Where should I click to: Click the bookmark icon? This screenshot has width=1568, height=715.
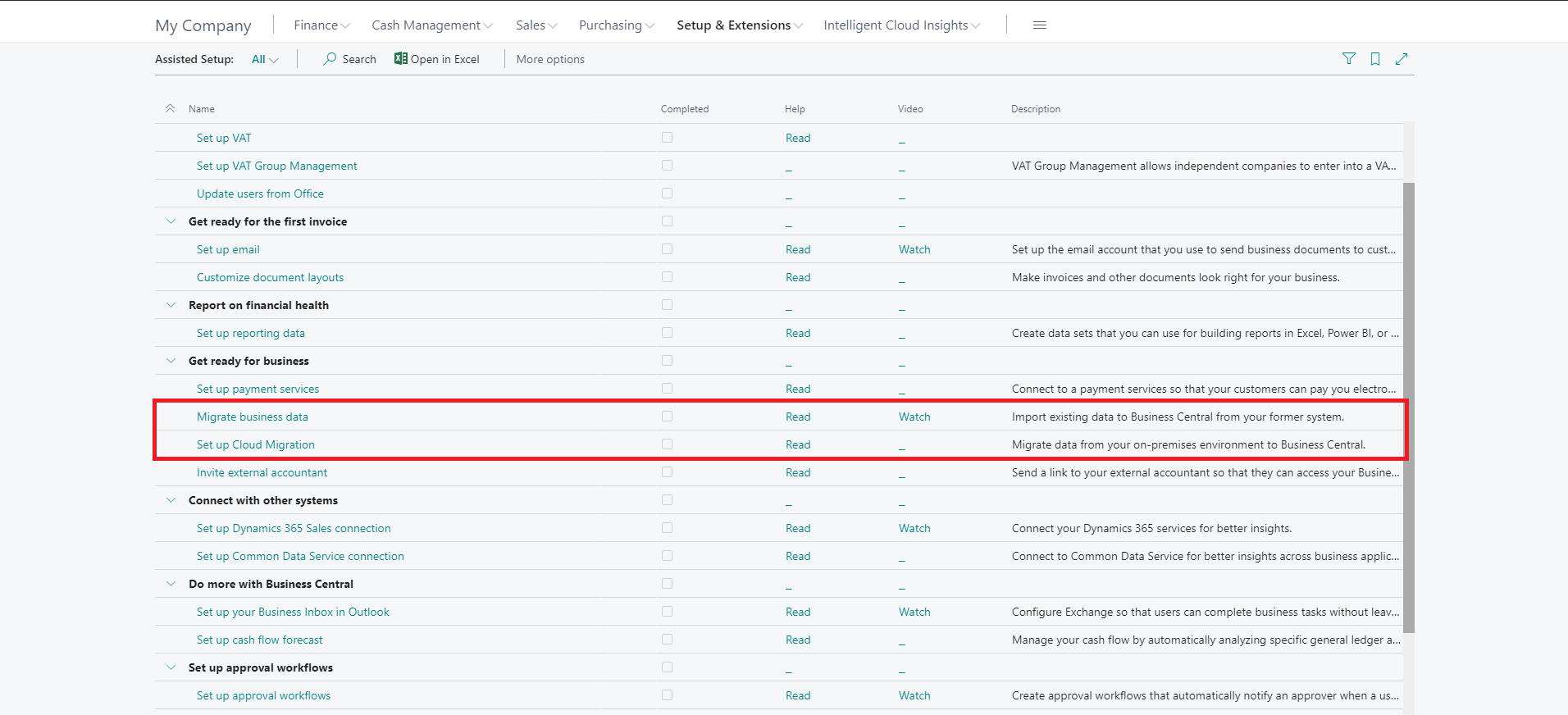1375,59
